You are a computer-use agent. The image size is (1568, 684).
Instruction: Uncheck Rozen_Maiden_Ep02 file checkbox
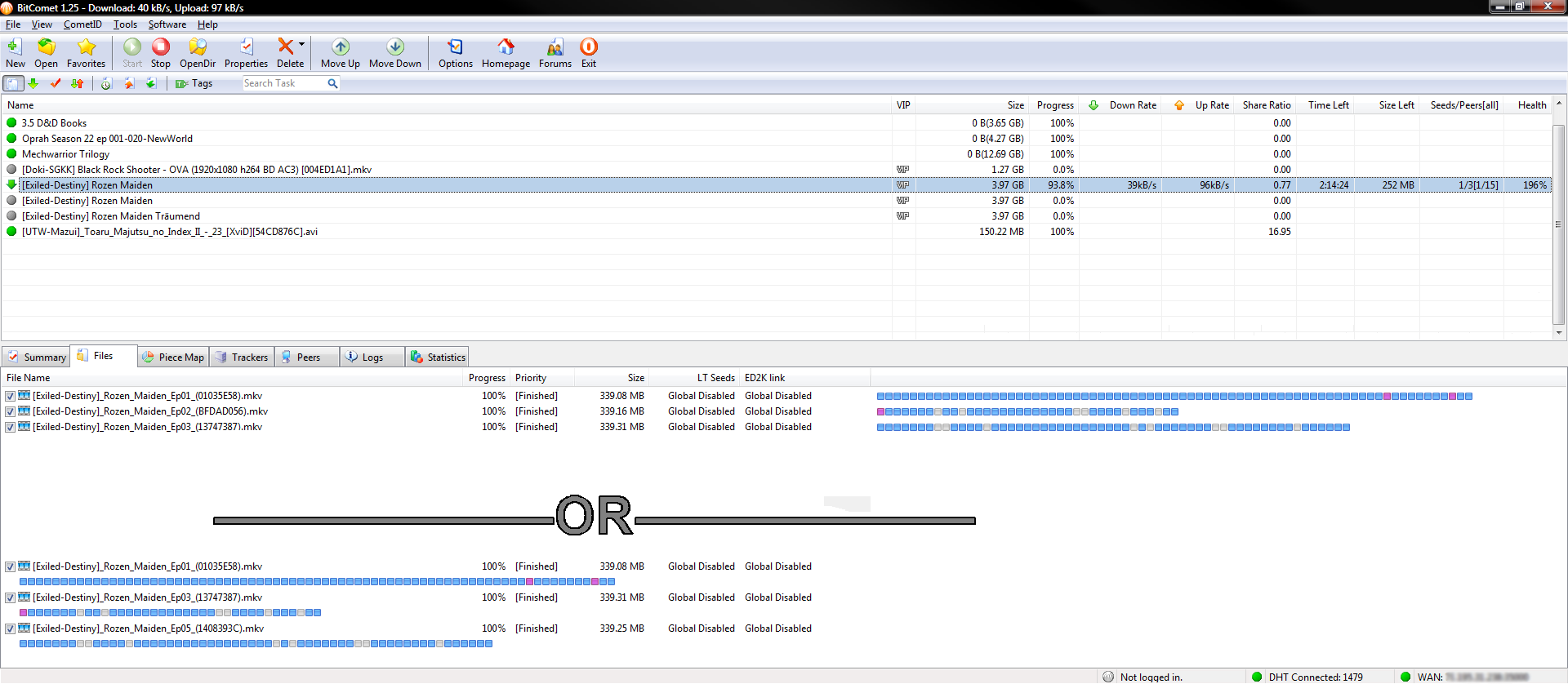click(11, 411)
